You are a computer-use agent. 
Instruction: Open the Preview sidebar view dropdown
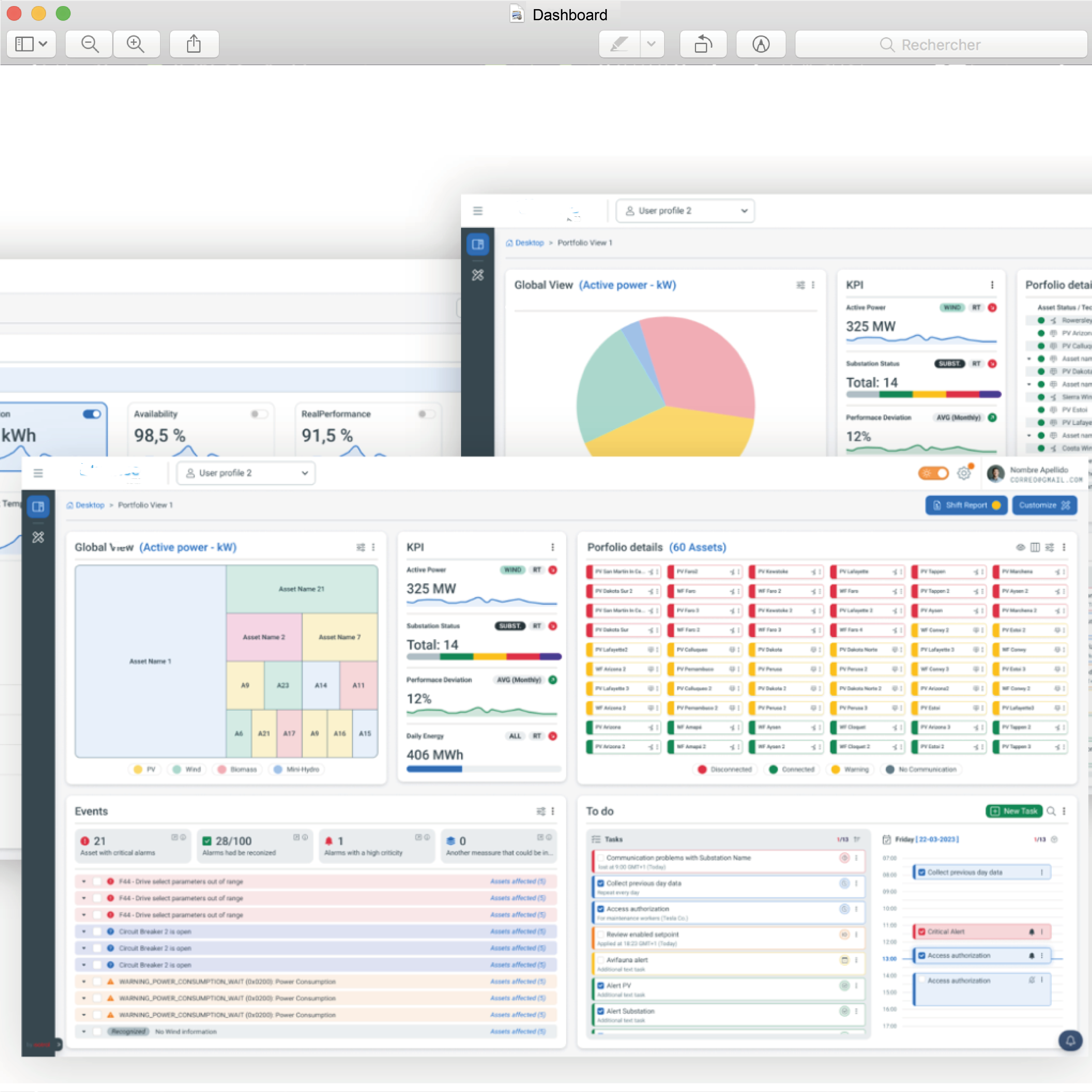pyautogui.click(x=31, y=44)
